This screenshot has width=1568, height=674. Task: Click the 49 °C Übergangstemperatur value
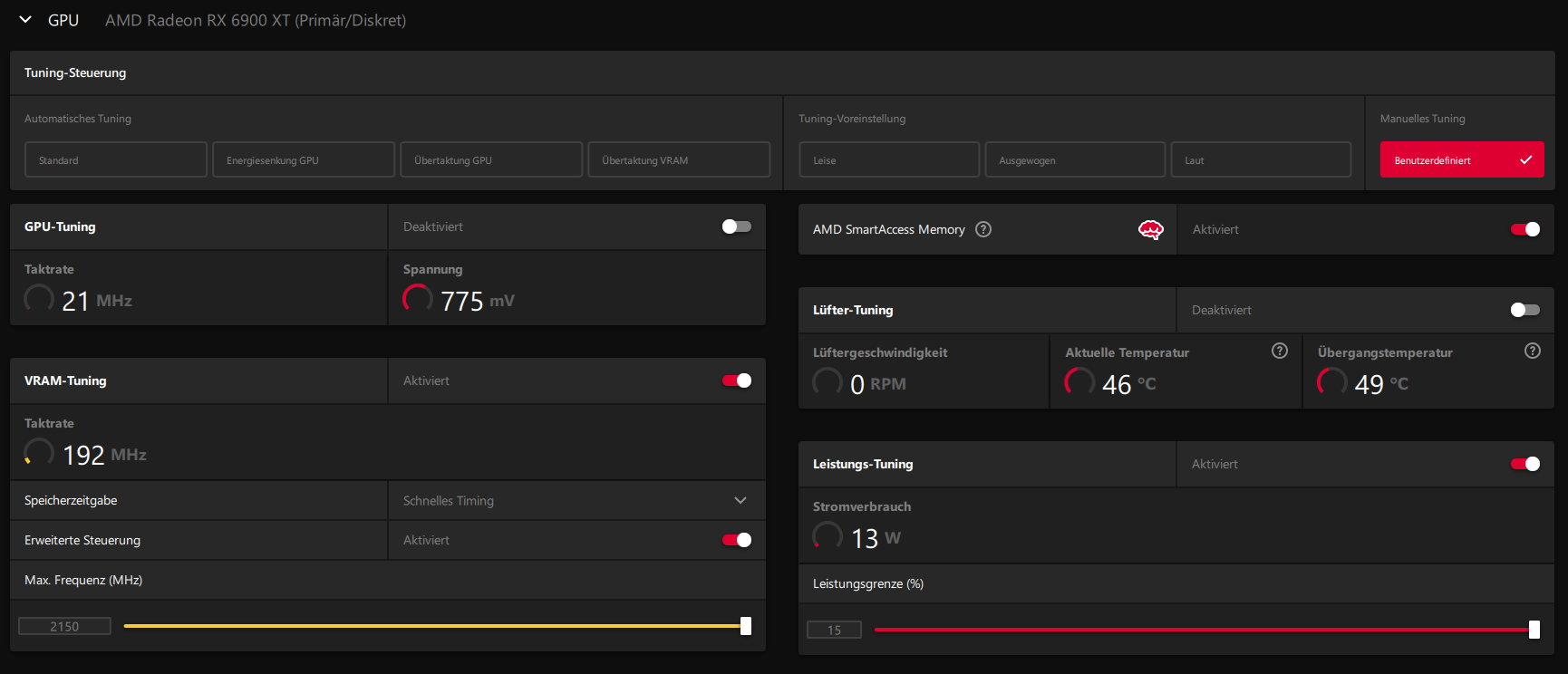[1382, 384]
